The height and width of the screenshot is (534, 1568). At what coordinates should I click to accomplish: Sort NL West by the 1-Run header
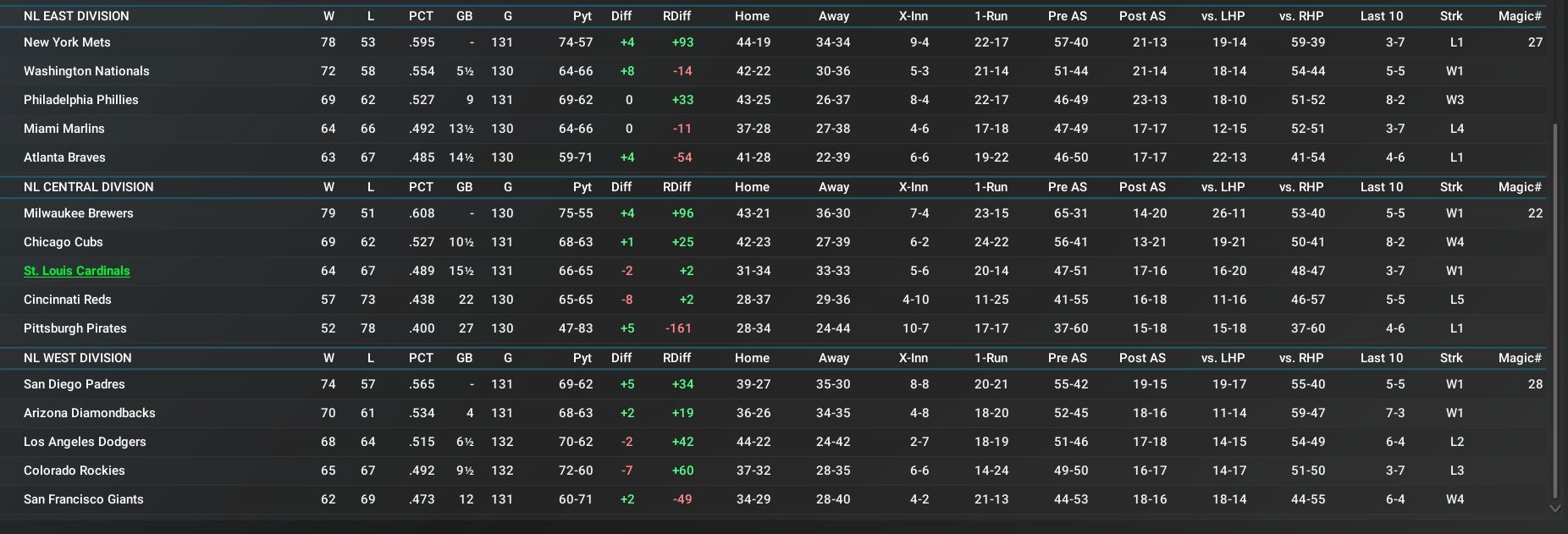pos(991,358)
